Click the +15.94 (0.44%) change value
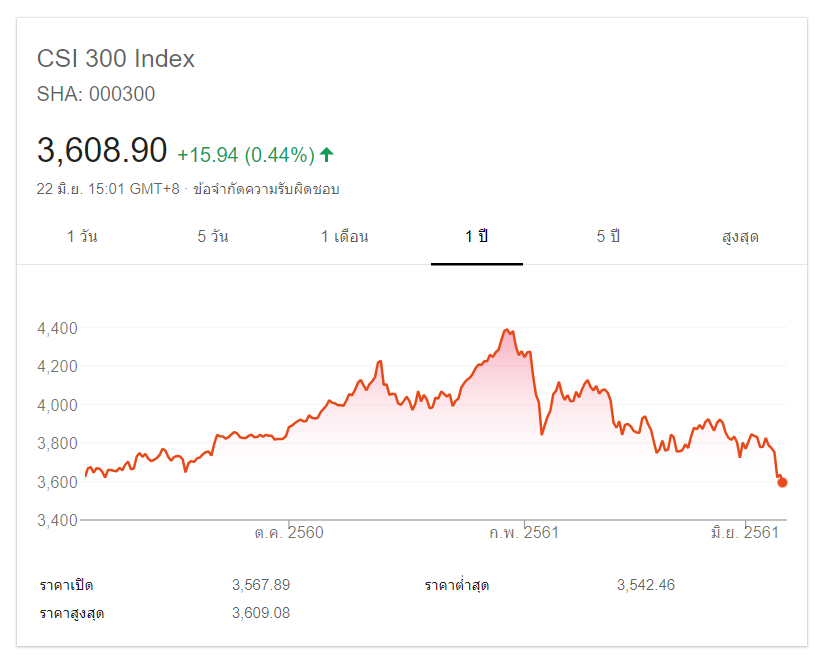 [x=246, y=155]
